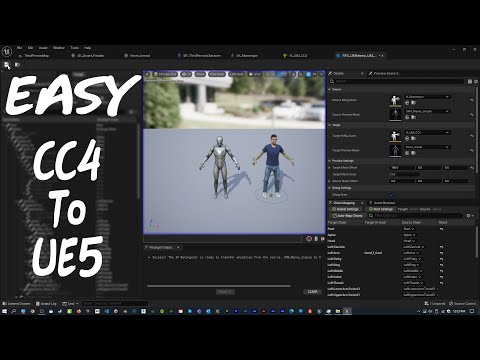
Task: Expand the Target Mesh Offset row
Action: [330, 168]
